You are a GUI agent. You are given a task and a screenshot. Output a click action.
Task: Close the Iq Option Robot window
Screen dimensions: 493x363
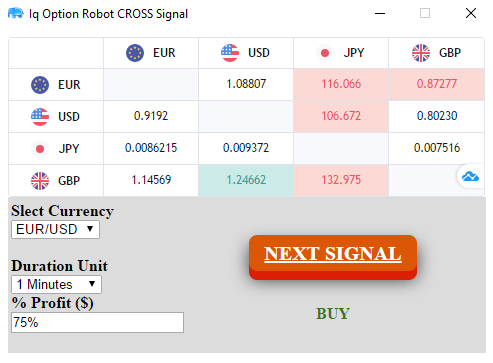point(471,13)
